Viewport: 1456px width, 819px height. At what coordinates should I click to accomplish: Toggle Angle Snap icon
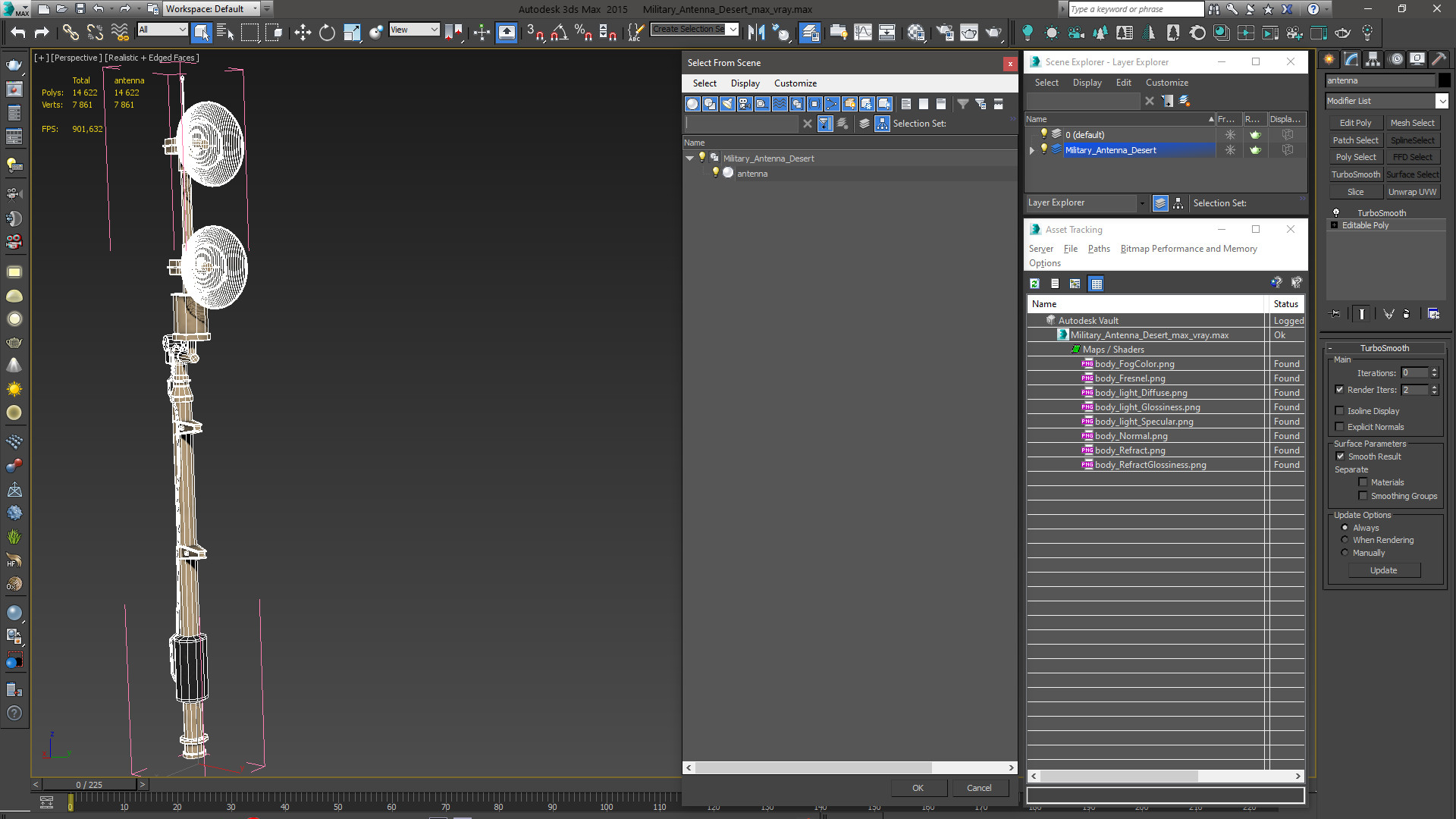pyautogui.click(x=560, y=32)
